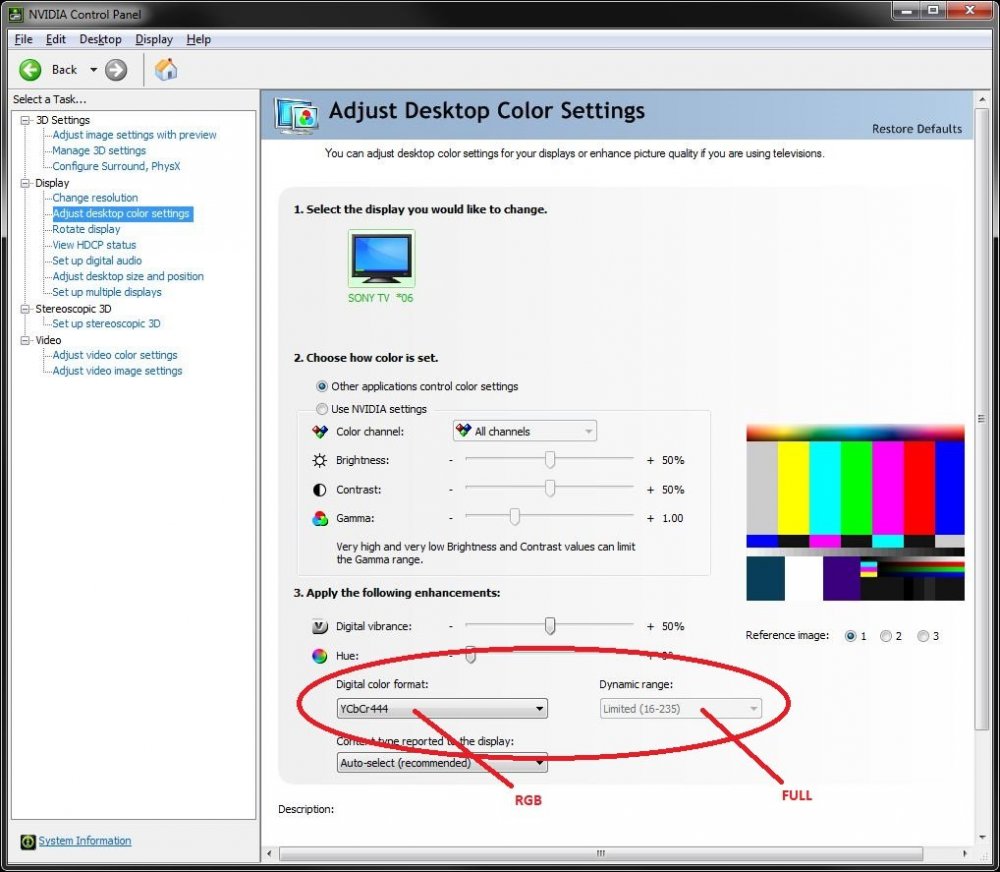The height and width of the screenshot is (872, 1000).
Task: Click the Brightness sun icon
Action: coord(320,461)
